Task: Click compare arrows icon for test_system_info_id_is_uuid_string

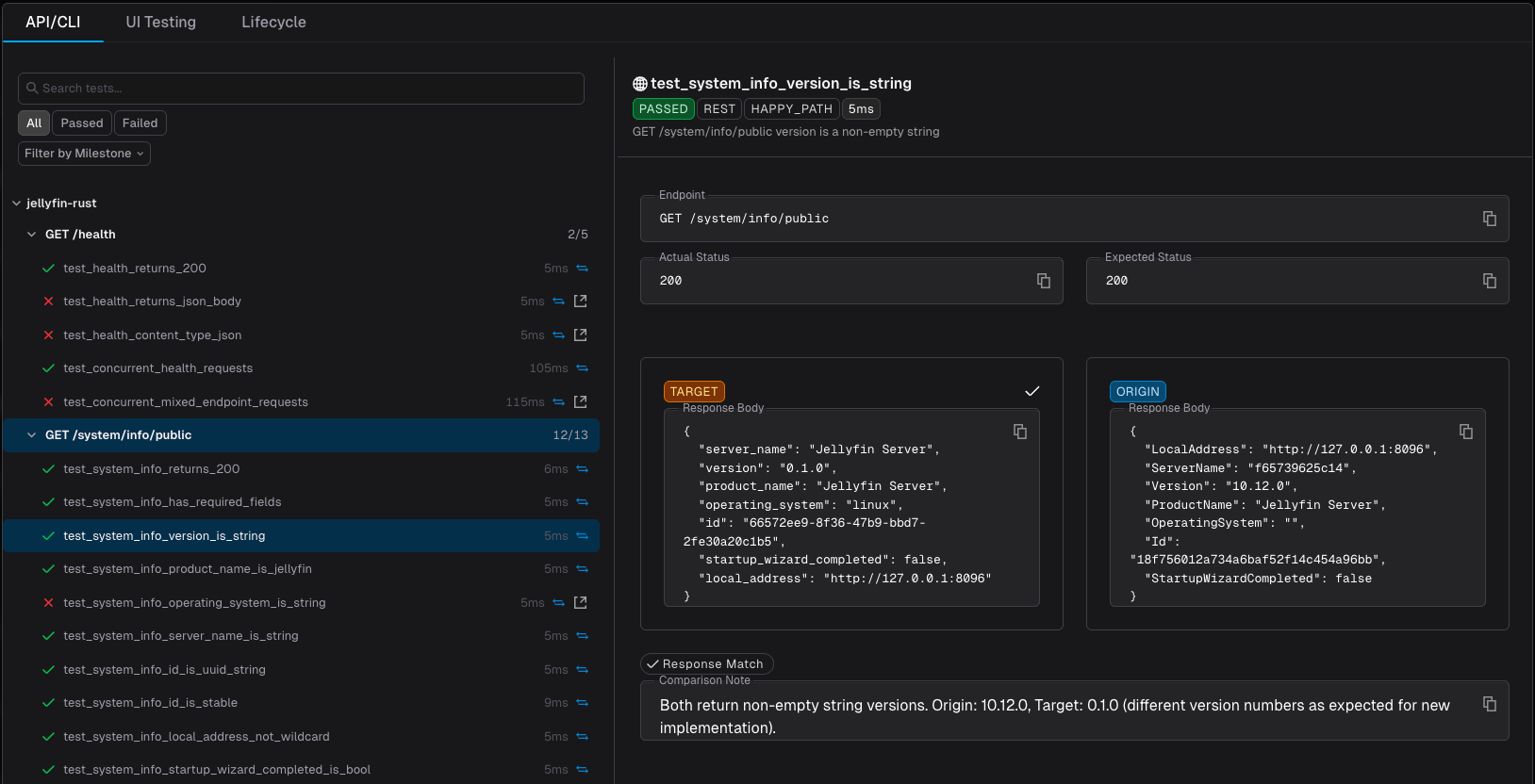Action: [x=582, y=670]
